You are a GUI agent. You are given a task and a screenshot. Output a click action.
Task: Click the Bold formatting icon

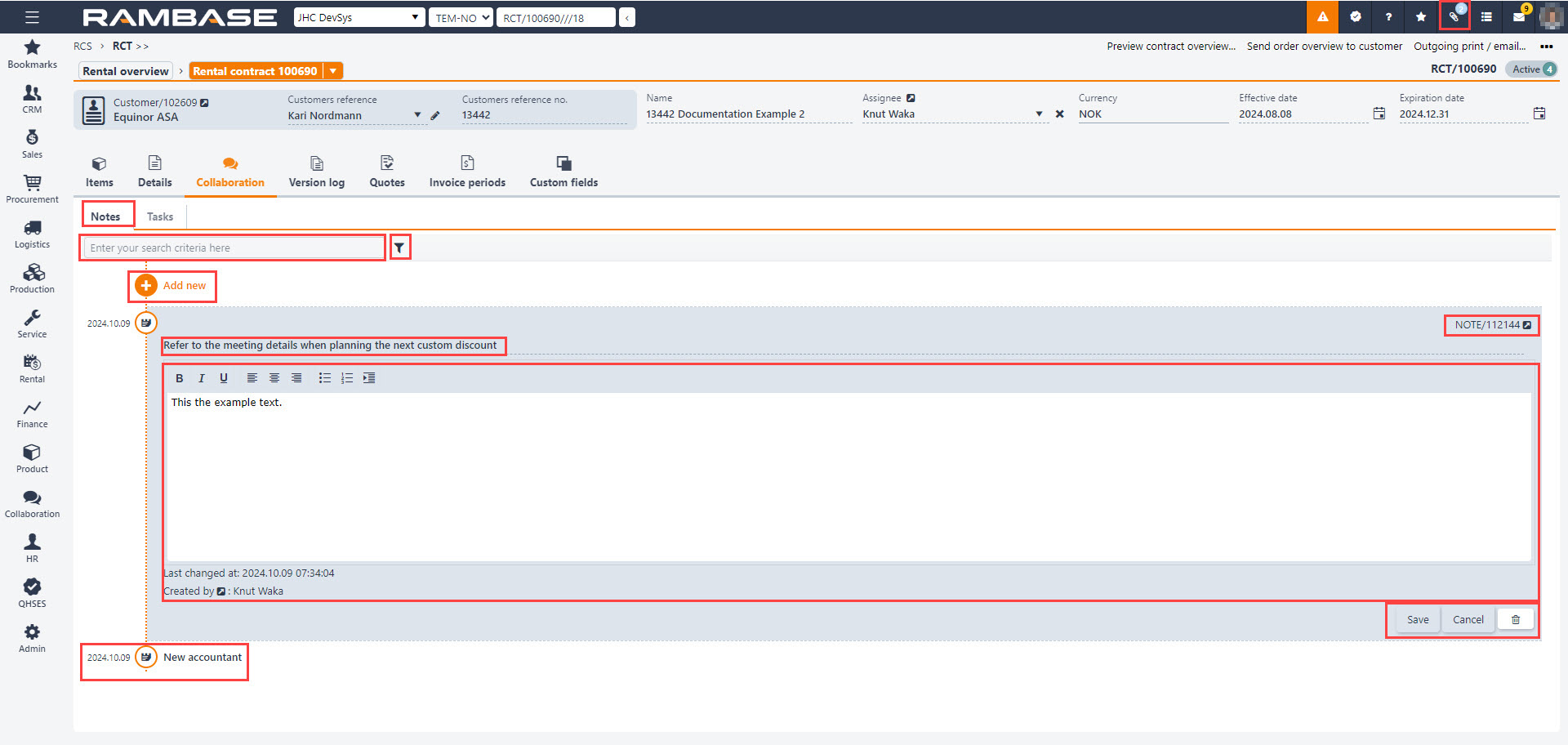pyautogui.click(x=179, y=378)
